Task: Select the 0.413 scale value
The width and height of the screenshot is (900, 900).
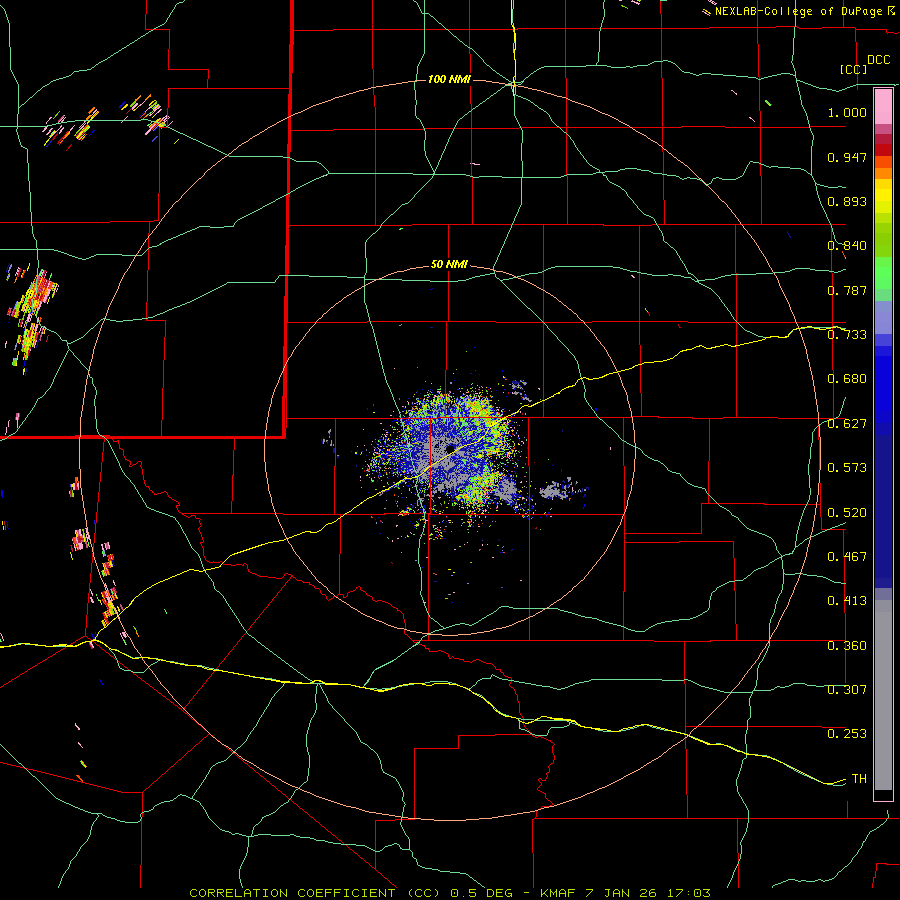Action: (847, 601)
